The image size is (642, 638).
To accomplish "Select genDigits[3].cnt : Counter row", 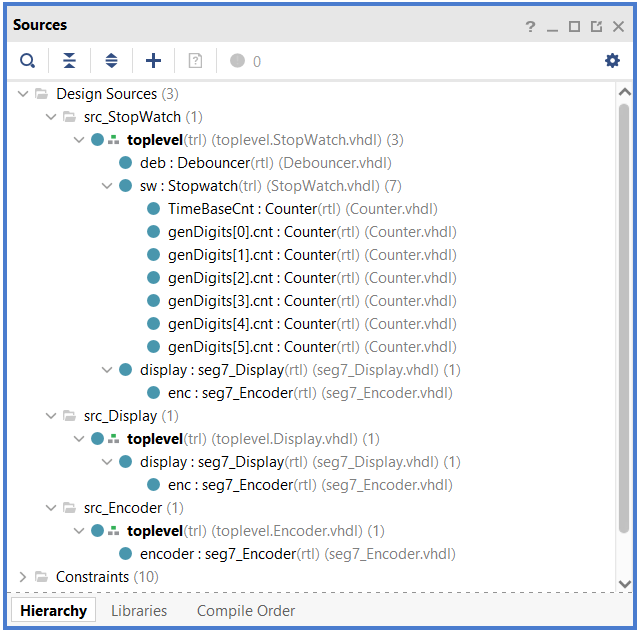I will 312,301.
